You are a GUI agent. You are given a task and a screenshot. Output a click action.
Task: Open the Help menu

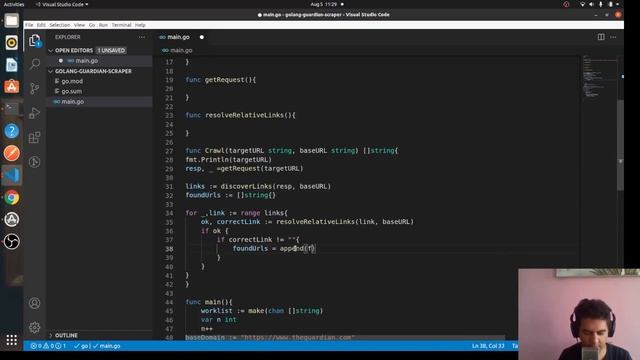click(x=140, y=25)
